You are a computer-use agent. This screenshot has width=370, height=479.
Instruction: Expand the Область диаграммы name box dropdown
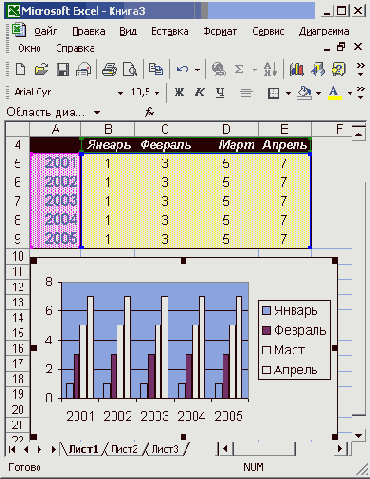point(97,113)
